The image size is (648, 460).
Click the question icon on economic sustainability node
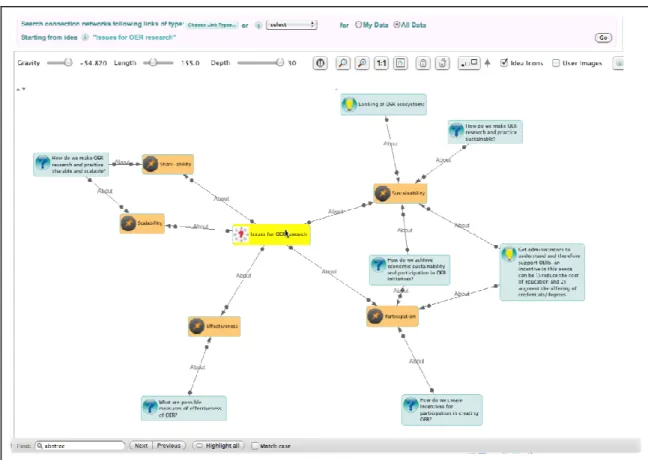378,265
